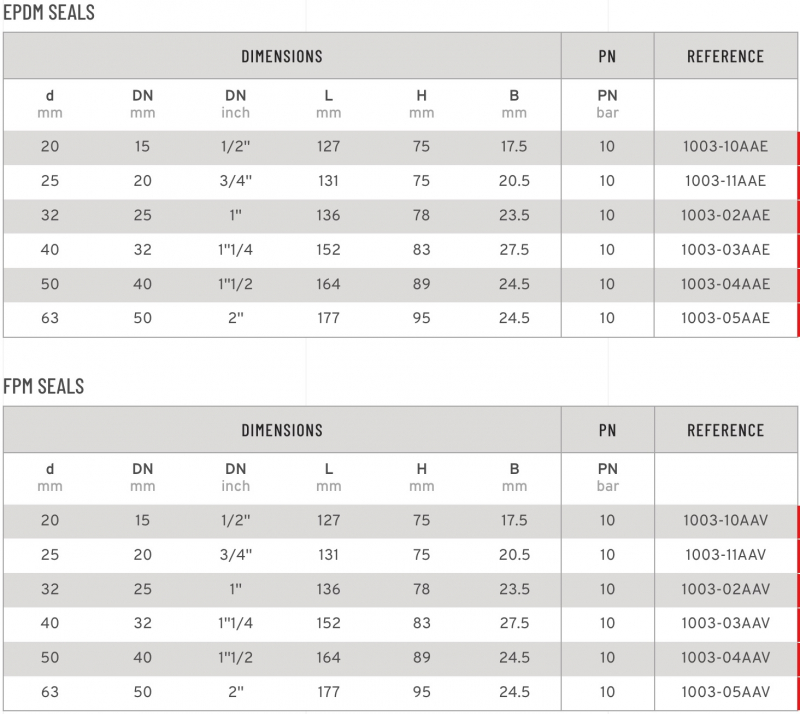The width and height of the screenshot is (800, 714).
Task: Click the FPM SEALS heading
Action: (x=43, y=387)
